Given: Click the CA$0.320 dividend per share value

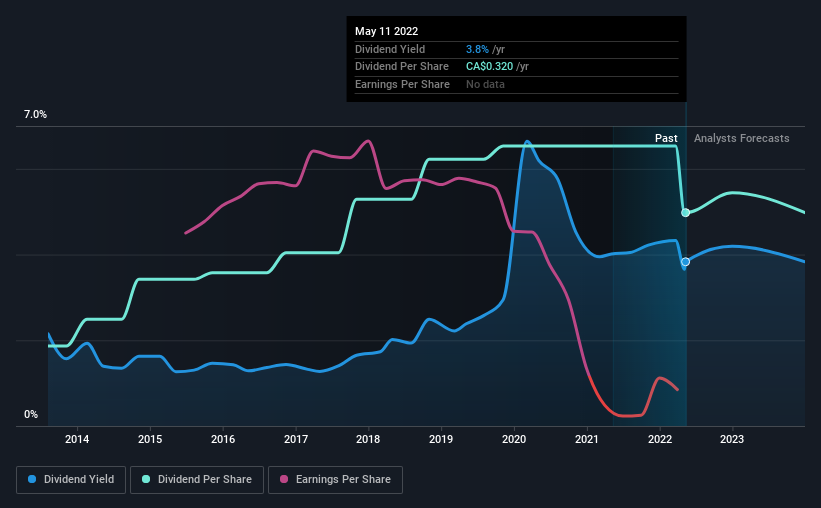Looking at the screenshot, I should [x=490, y=67].
